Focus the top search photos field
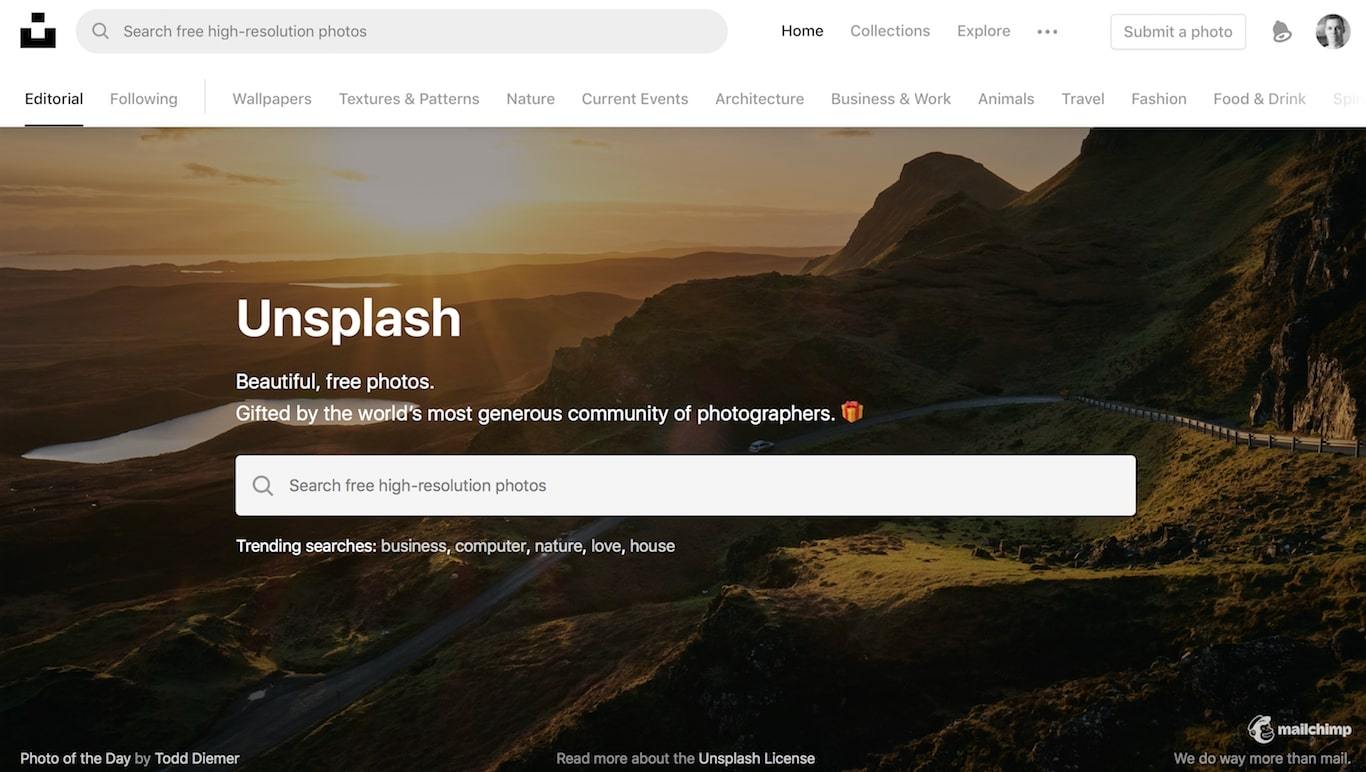 402,31
